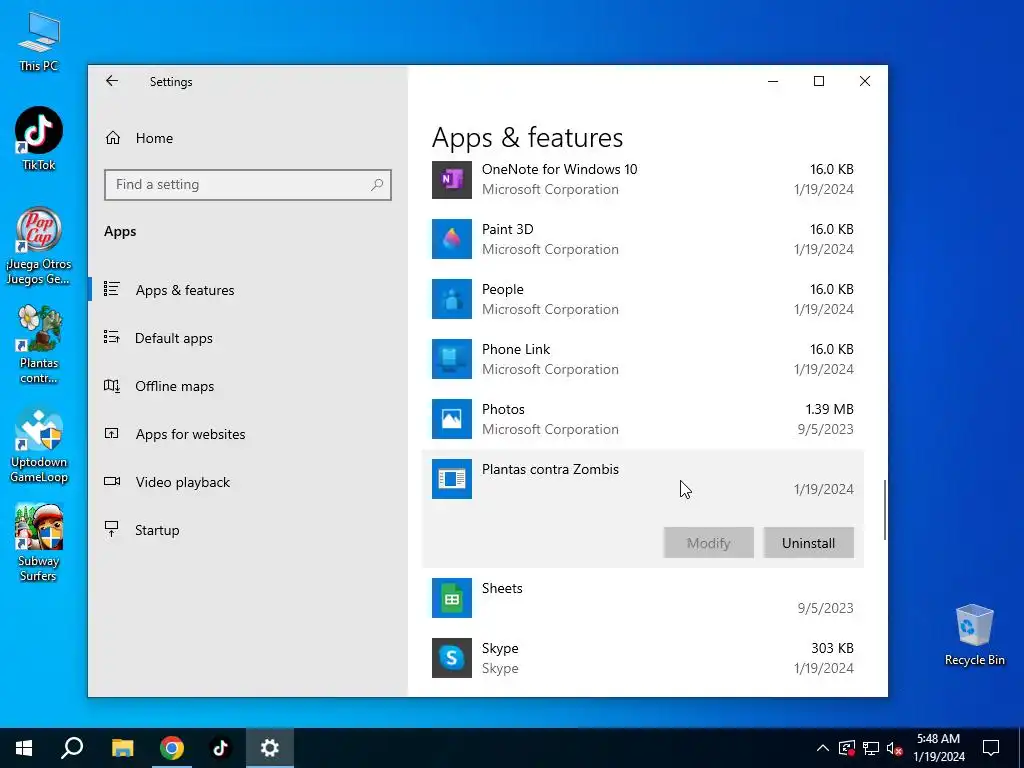The image size is (1024, 768).
Task: Select the Sheets app icon
Action: pos(452,598)
